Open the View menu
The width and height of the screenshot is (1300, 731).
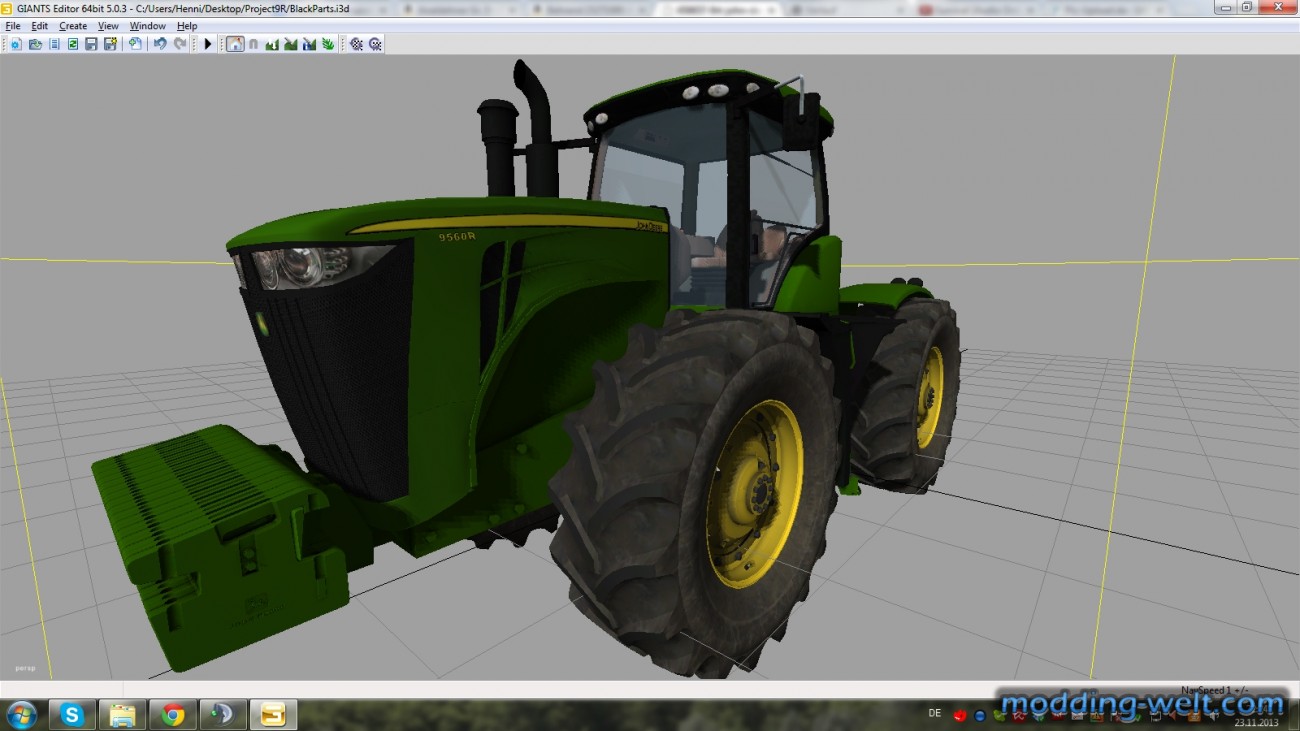(x=108, y=26)
